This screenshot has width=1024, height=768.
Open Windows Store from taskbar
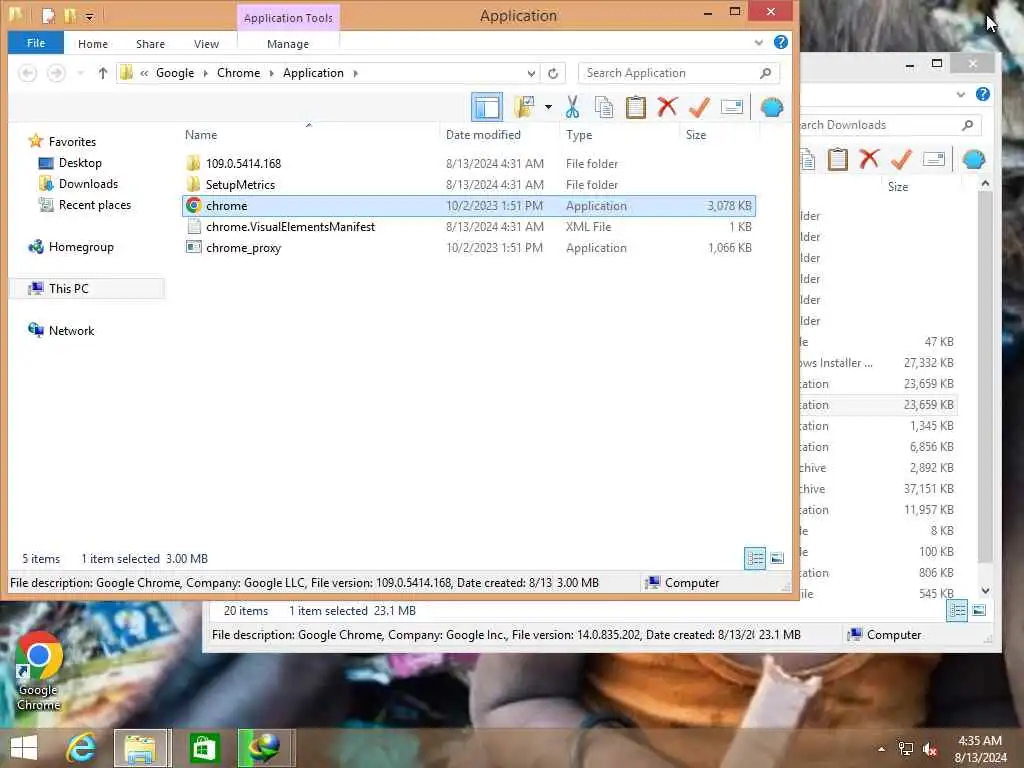[204, 748]
